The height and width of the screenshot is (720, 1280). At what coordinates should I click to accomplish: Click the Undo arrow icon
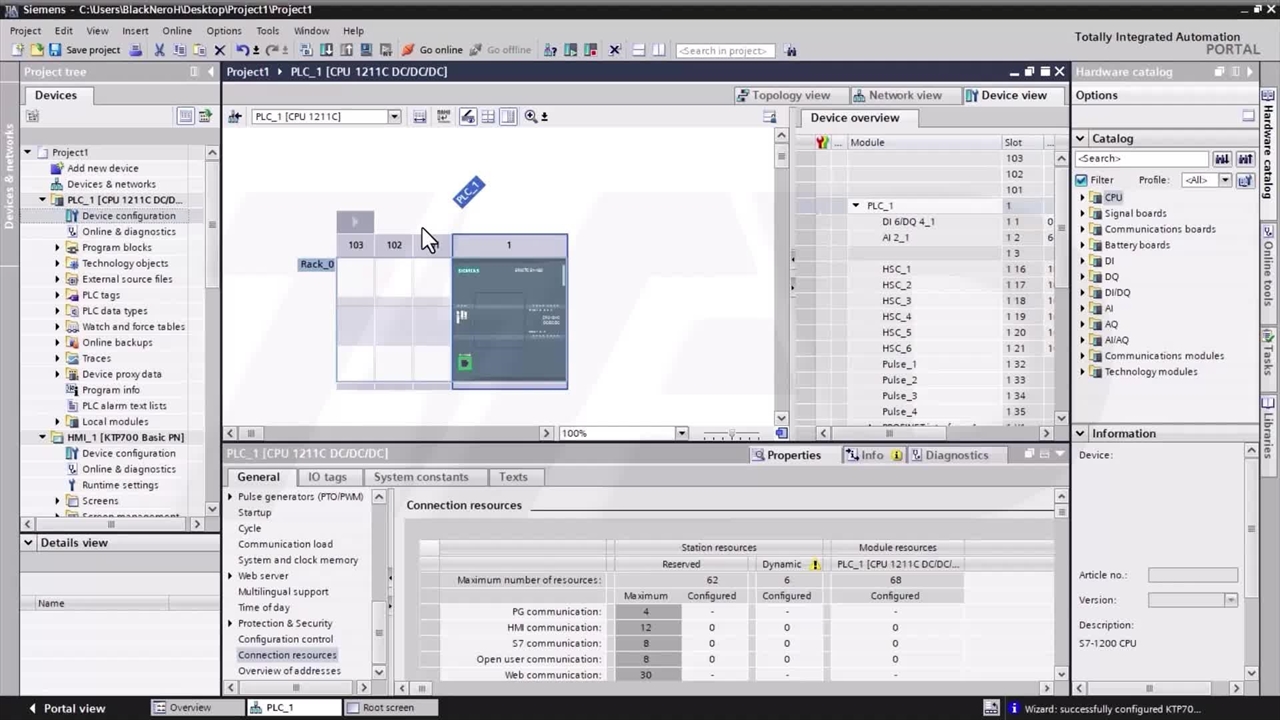pyautogui.click(x=242, y=50)
